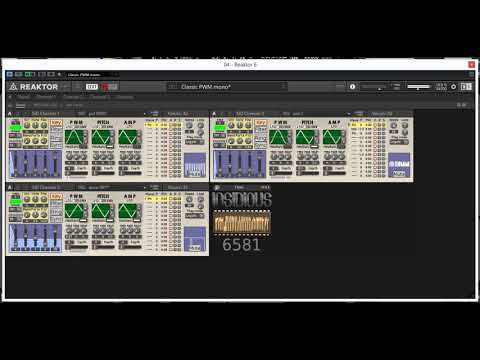Open SID Channel 2 snapshot dropdown arrow
Screen dimensions: 480x360
click(349, 114)
